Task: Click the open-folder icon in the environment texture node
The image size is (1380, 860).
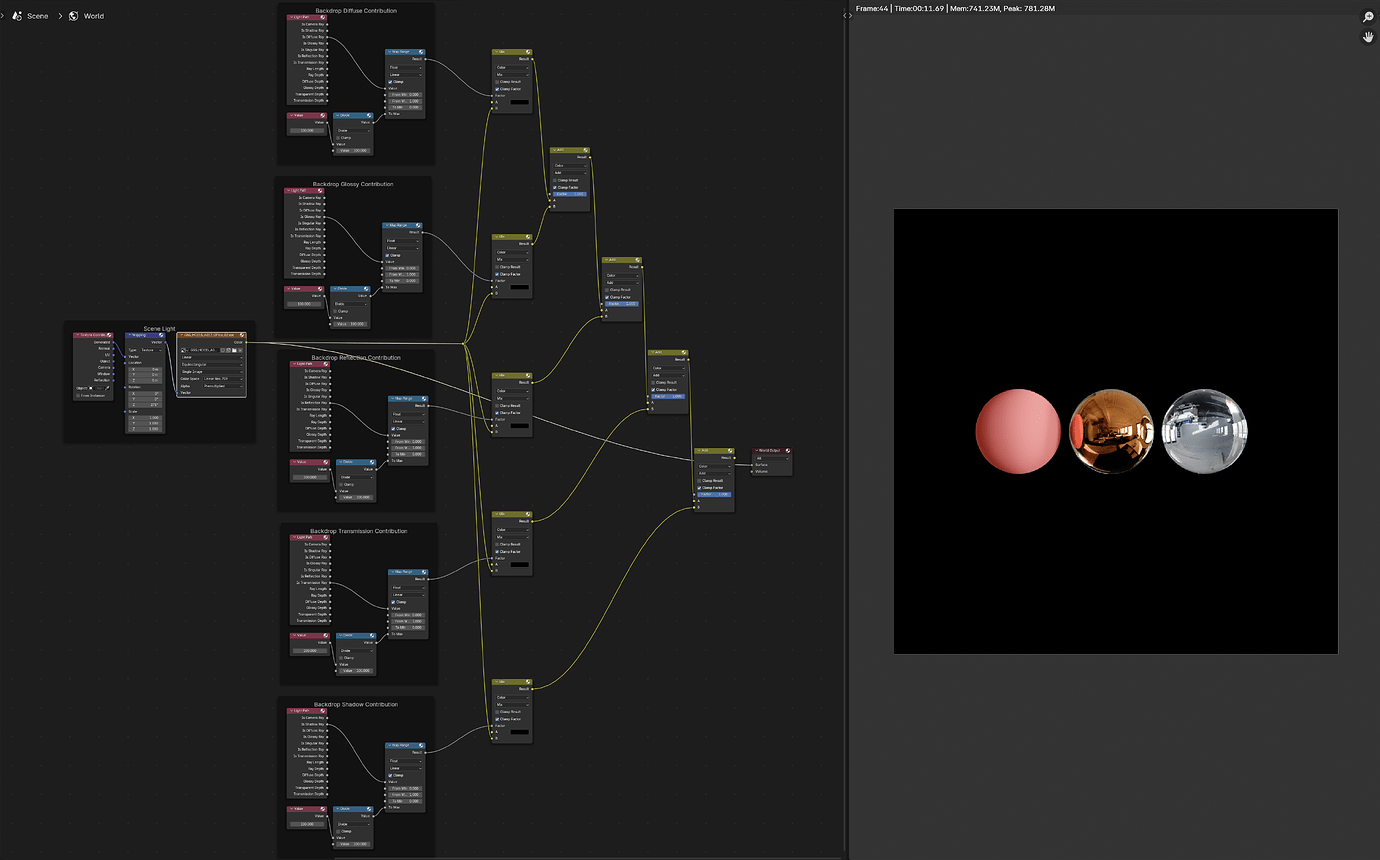Action: [233, 350]
